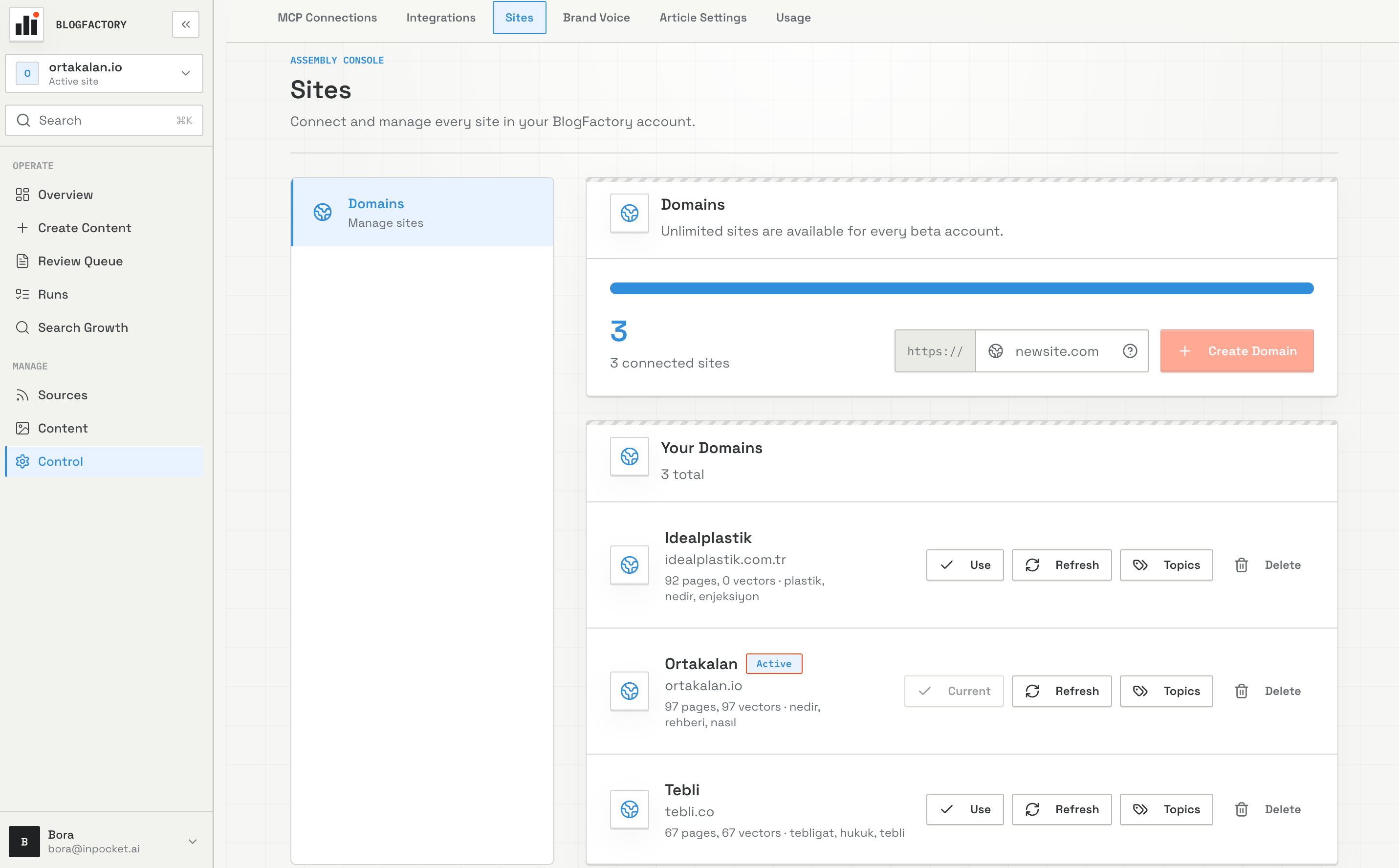
Task: Click the Tebli globe icon
Action: coord(629,809)
